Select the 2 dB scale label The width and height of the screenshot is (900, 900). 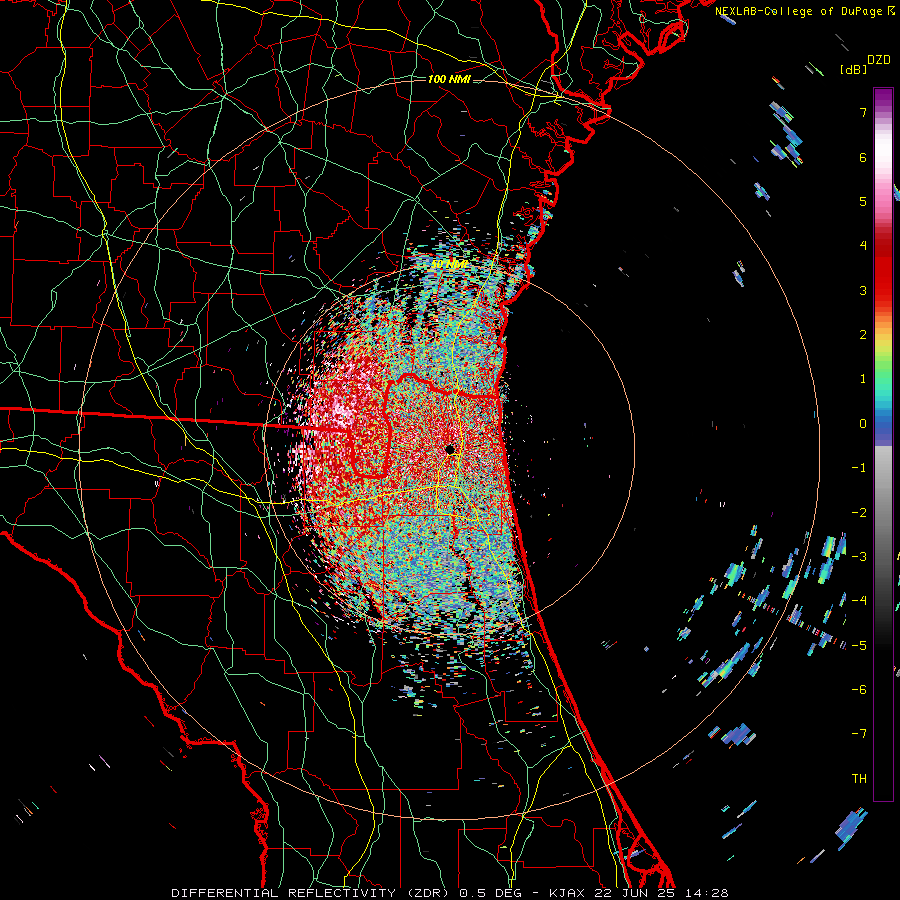click(863, 335)
